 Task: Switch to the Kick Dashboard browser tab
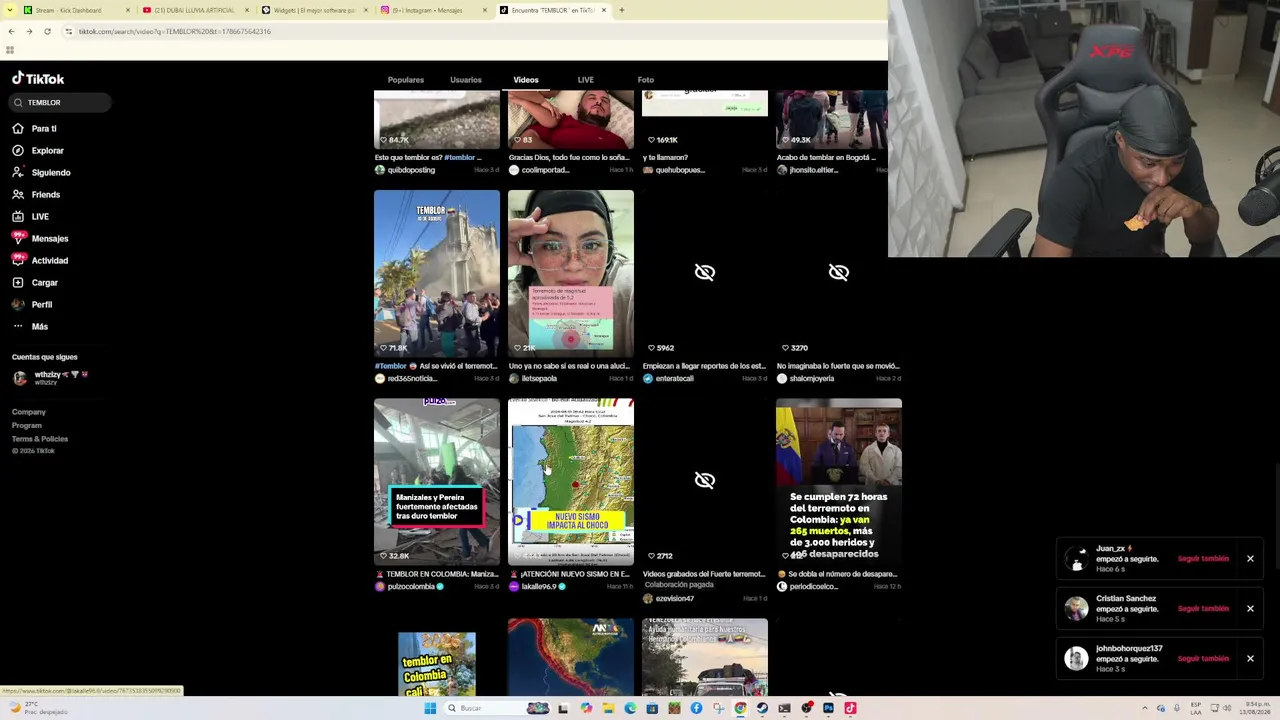(x=76, y=10)
